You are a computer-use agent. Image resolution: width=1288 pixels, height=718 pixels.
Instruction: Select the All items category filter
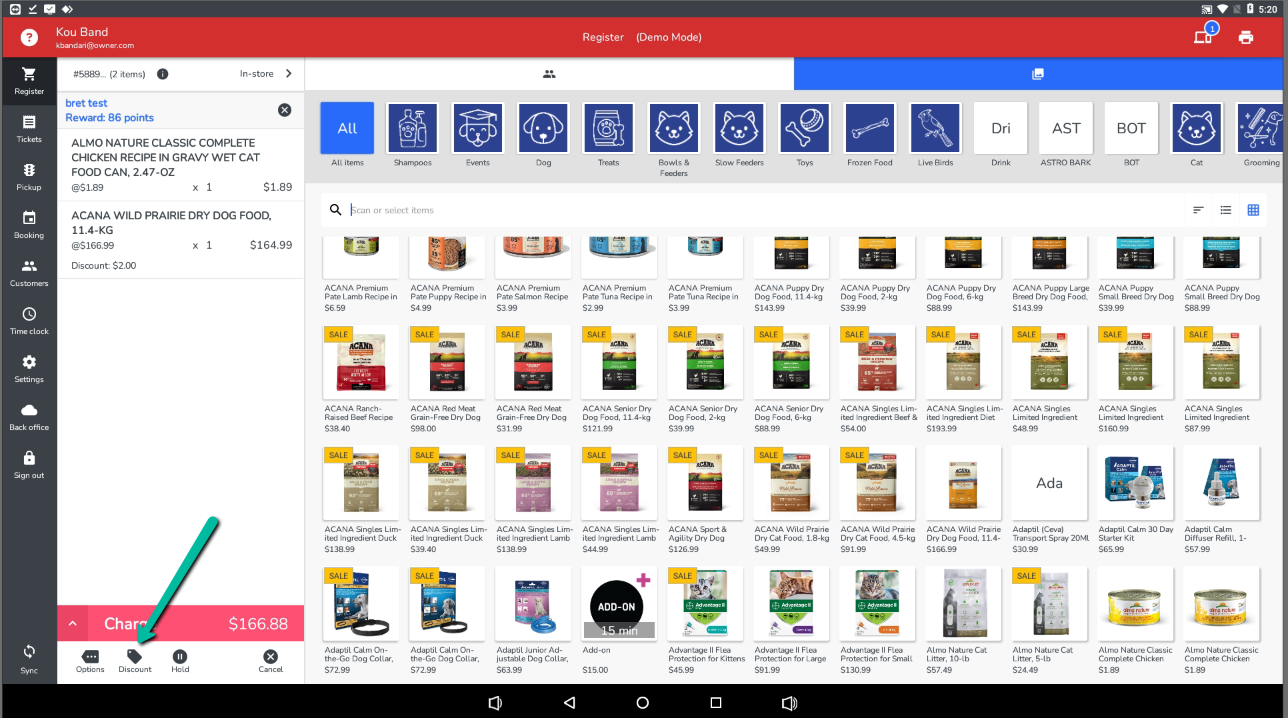[x=347, y=129]
